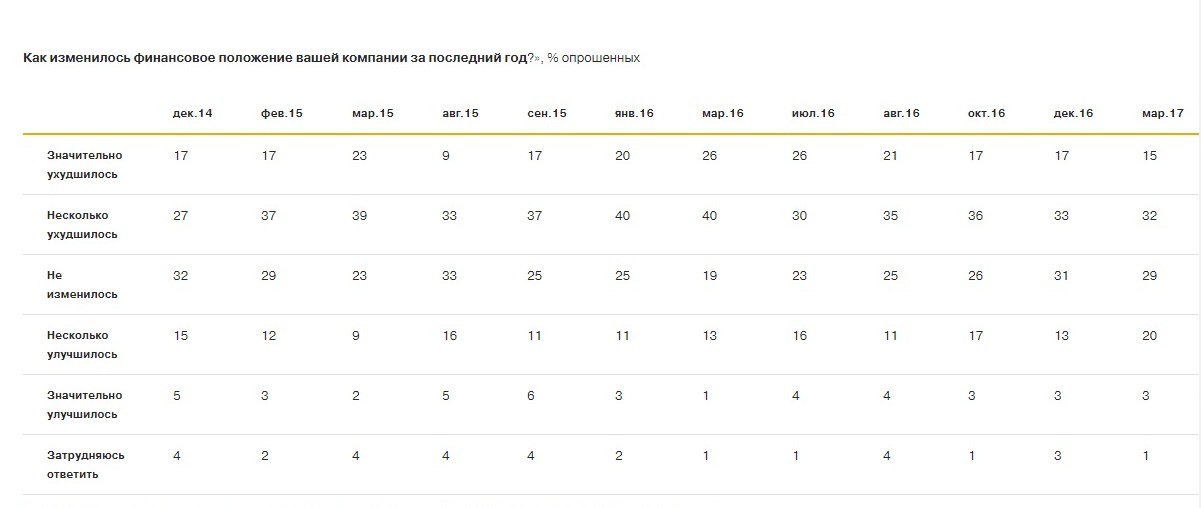Click the мар.15 column header
Viewport: 1201px width, 508px height.
tap(373, 113)
